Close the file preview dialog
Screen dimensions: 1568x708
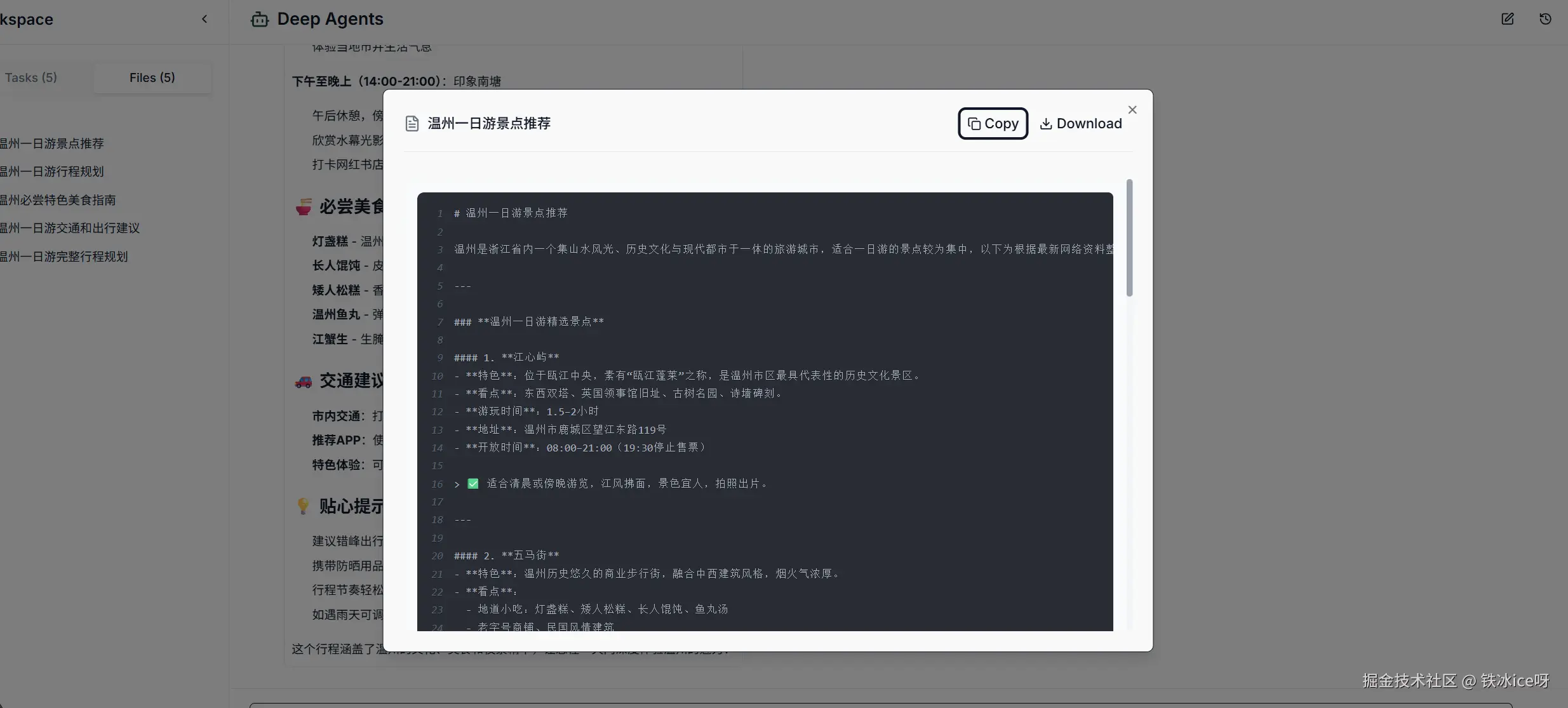(1132, 109)
